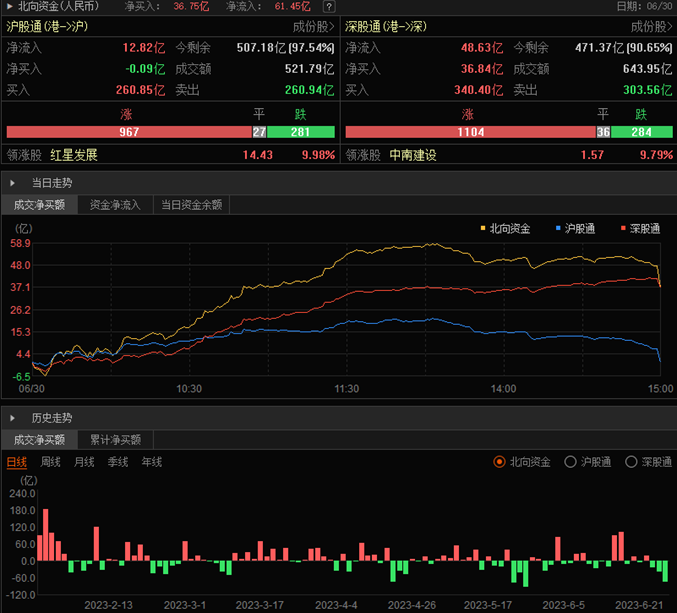Viewport: 677px width, 613px height.
Task: Select the 沪股通 radio button
Action: coord(570,462)
